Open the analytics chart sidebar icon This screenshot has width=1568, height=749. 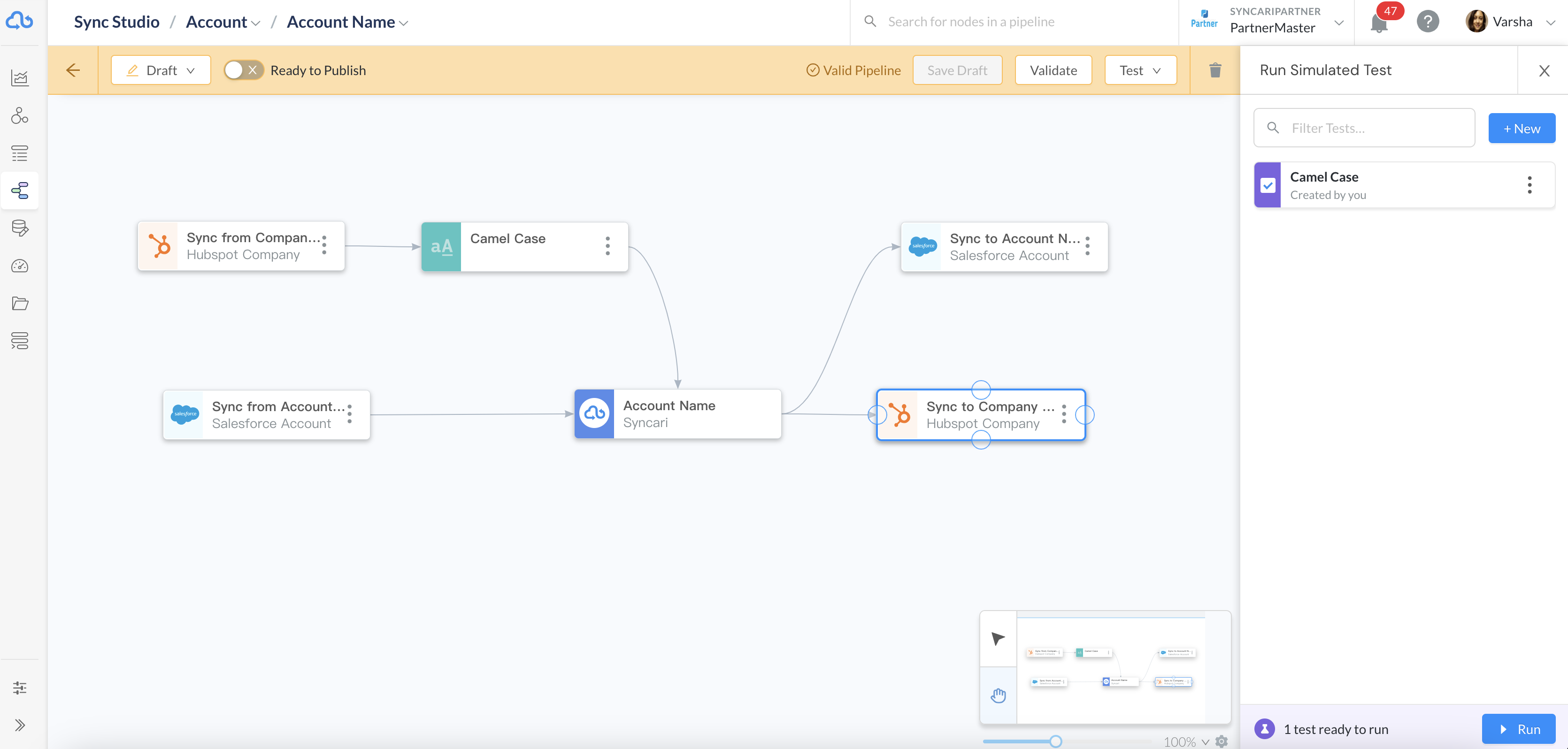point(19,78)
